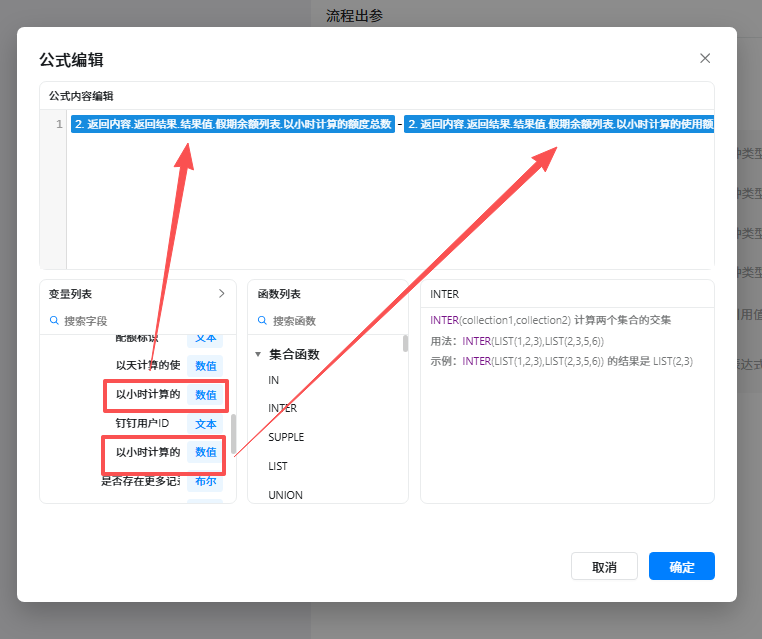Click the 流程出参 heading in background page
The width and height of the screenshot is (762, 639).
(x=354, y=16)
